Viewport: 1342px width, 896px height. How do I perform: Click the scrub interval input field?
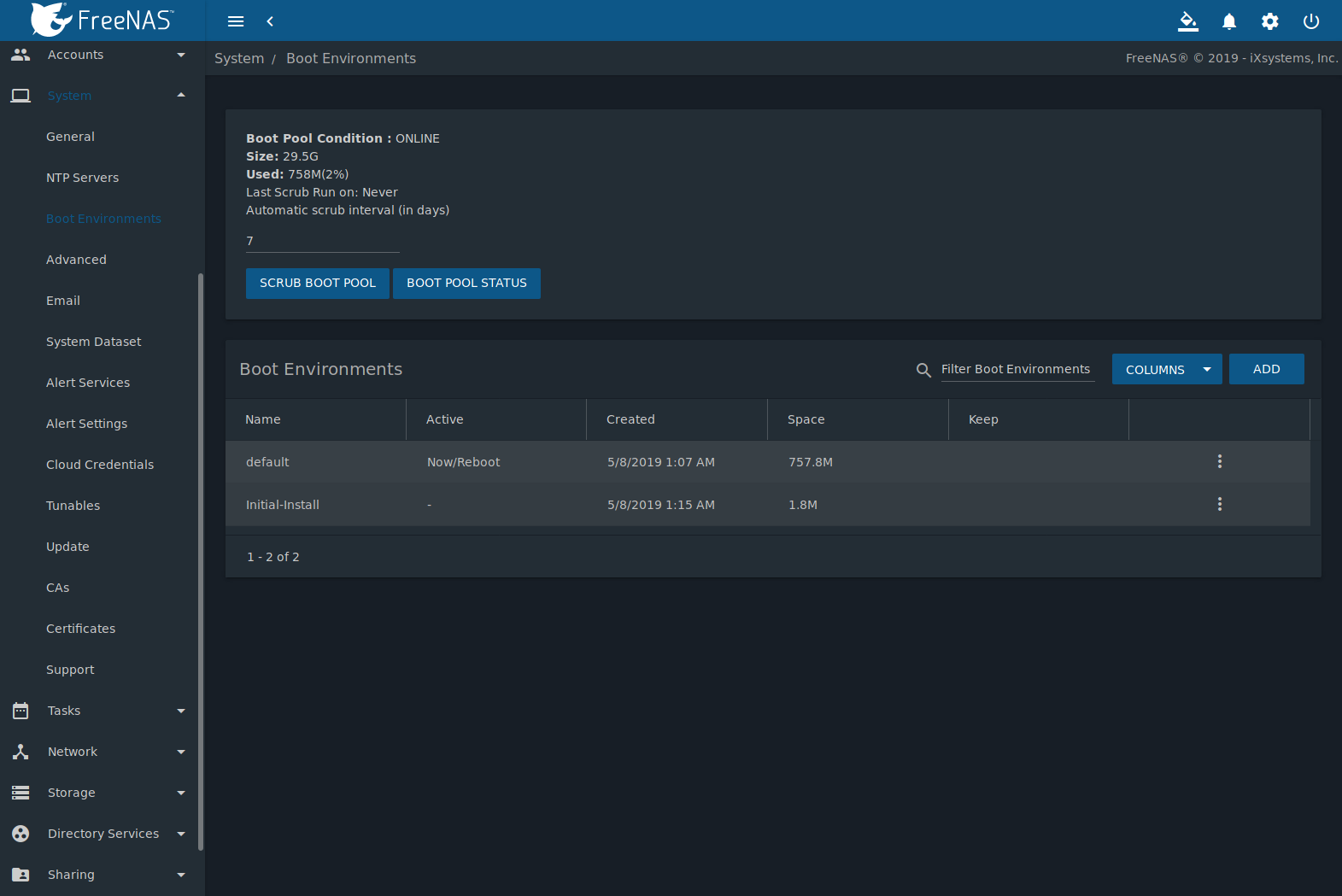[323, 241]
